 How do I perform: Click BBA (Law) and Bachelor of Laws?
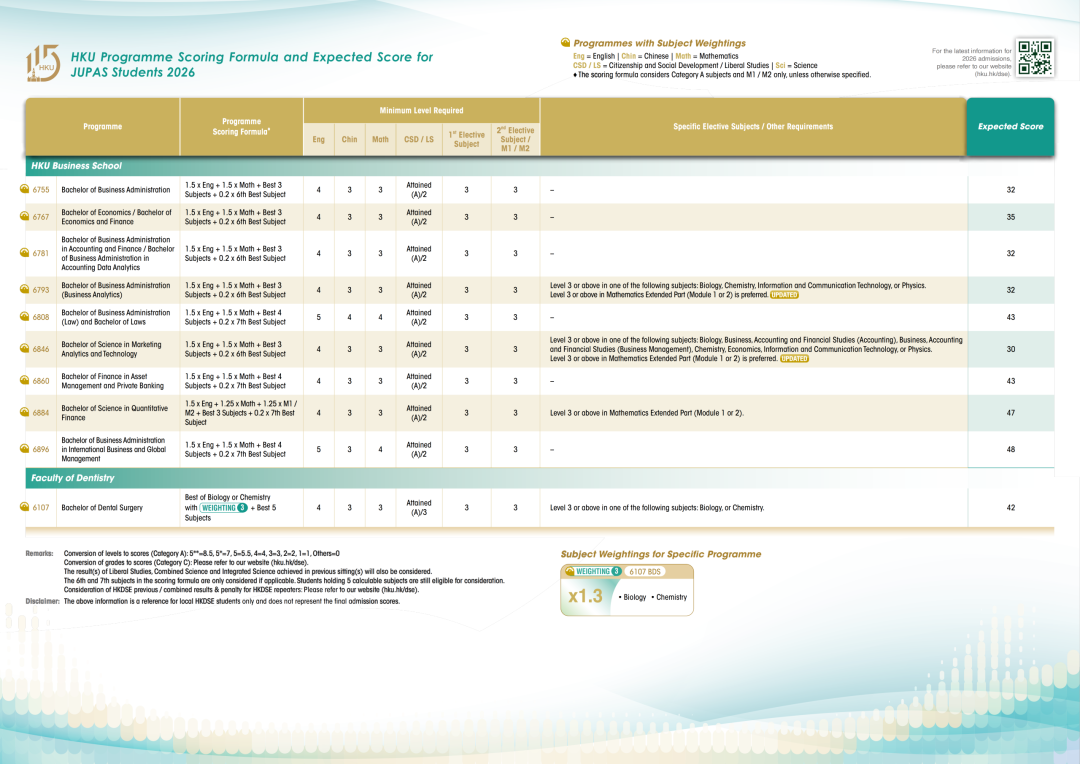pyautogui.click(x=116, y=318)
